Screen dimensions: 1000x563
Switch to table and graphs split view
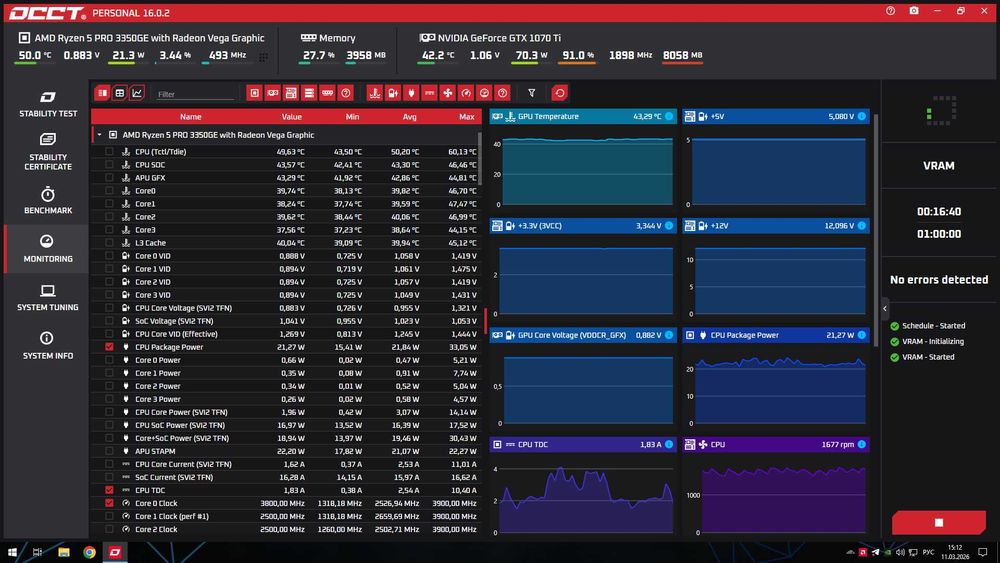tap(102, 93)
